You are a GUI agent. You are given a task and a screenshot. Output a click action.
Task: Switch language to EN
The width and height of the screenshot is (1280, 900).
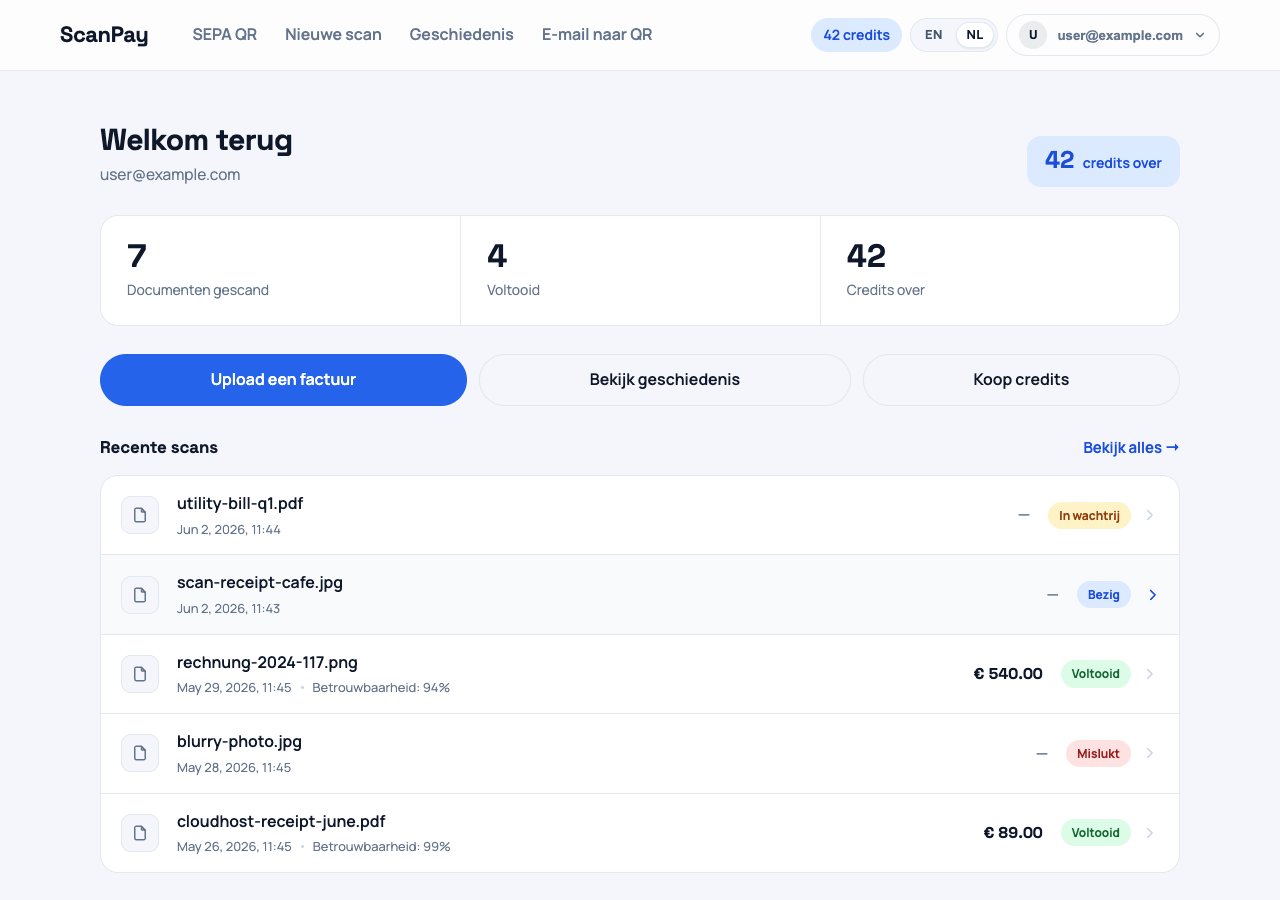tap(933, 35)
